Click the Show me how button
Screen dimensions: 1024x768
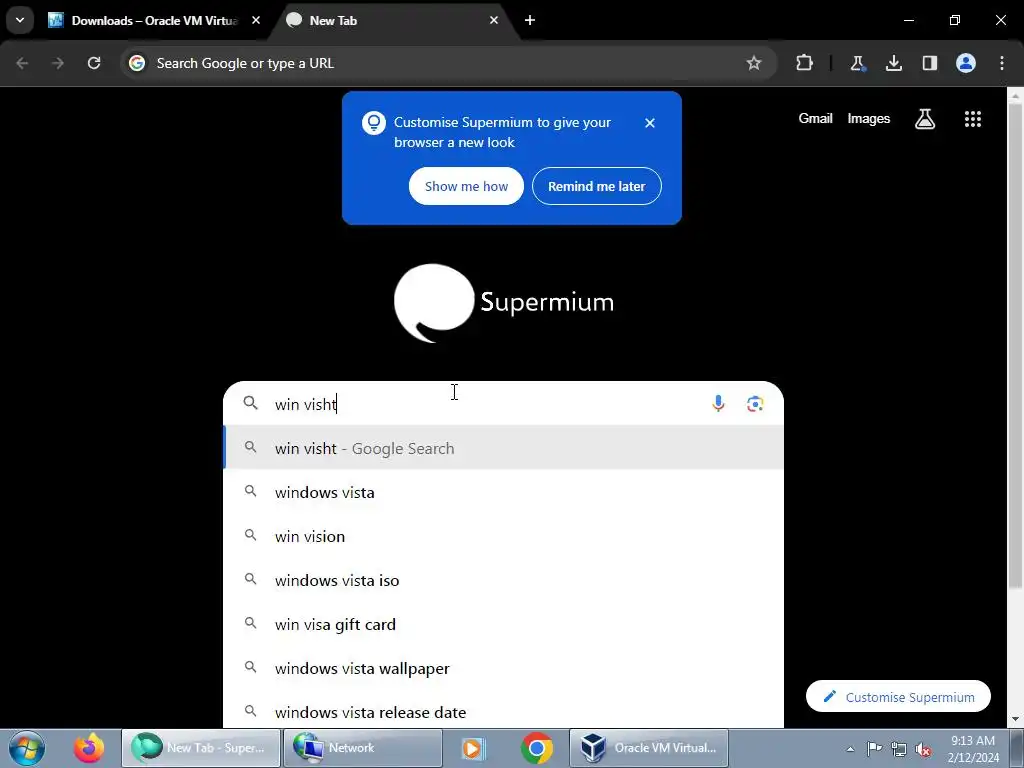click(466, 186)
